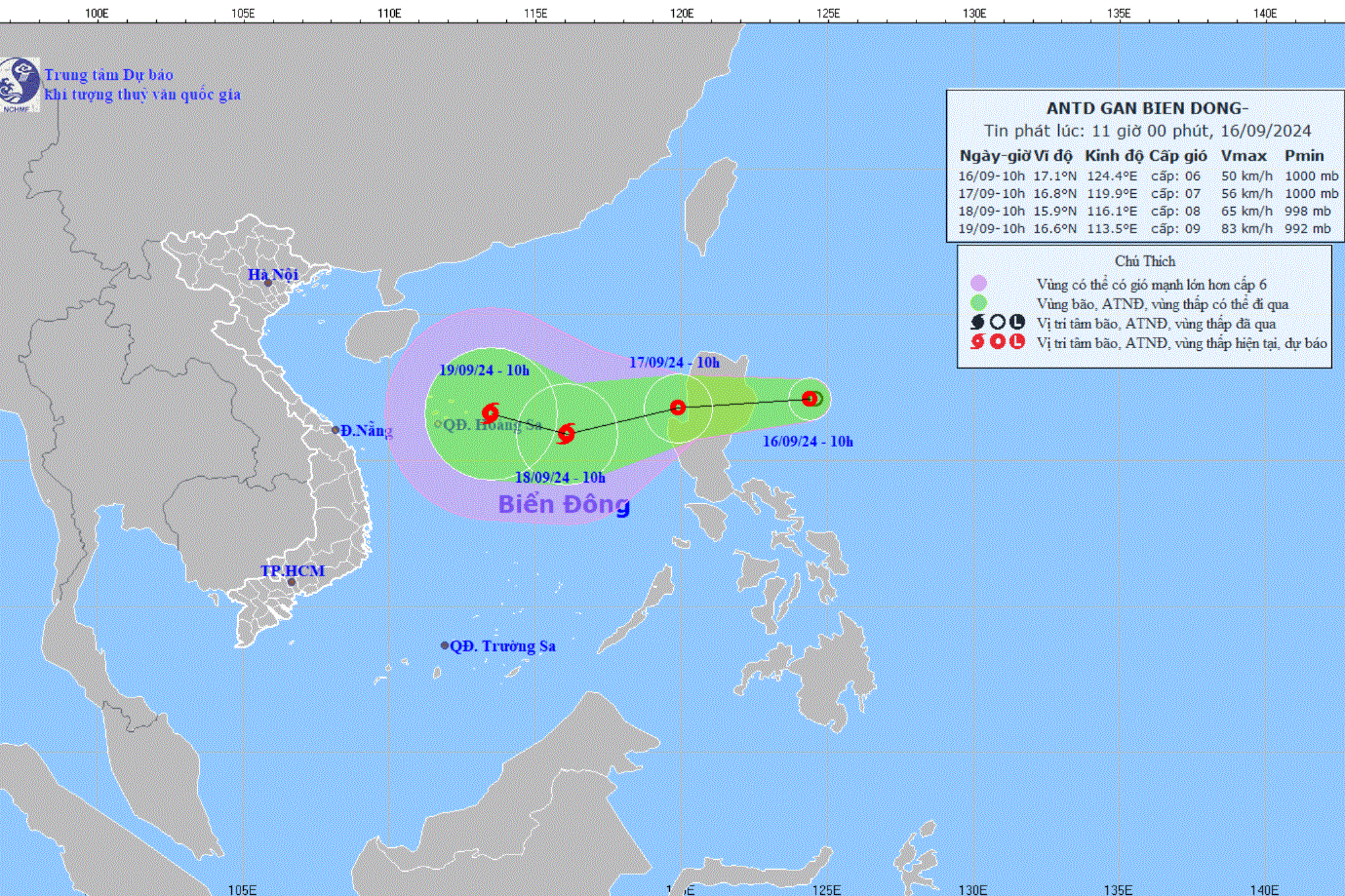Click the legend text ending 'vùng thấp đã qua'

1156,324
